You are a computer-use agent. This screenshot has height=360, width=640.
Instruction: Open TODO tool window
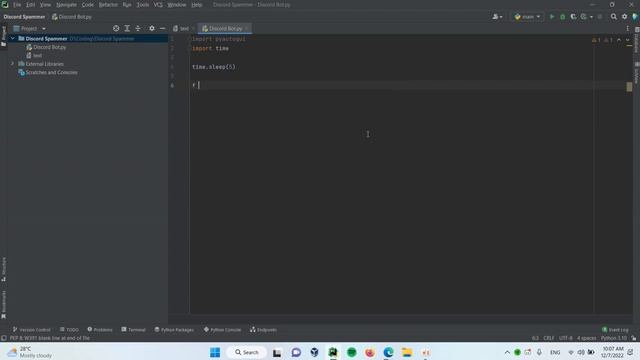(x=69, y=330)
